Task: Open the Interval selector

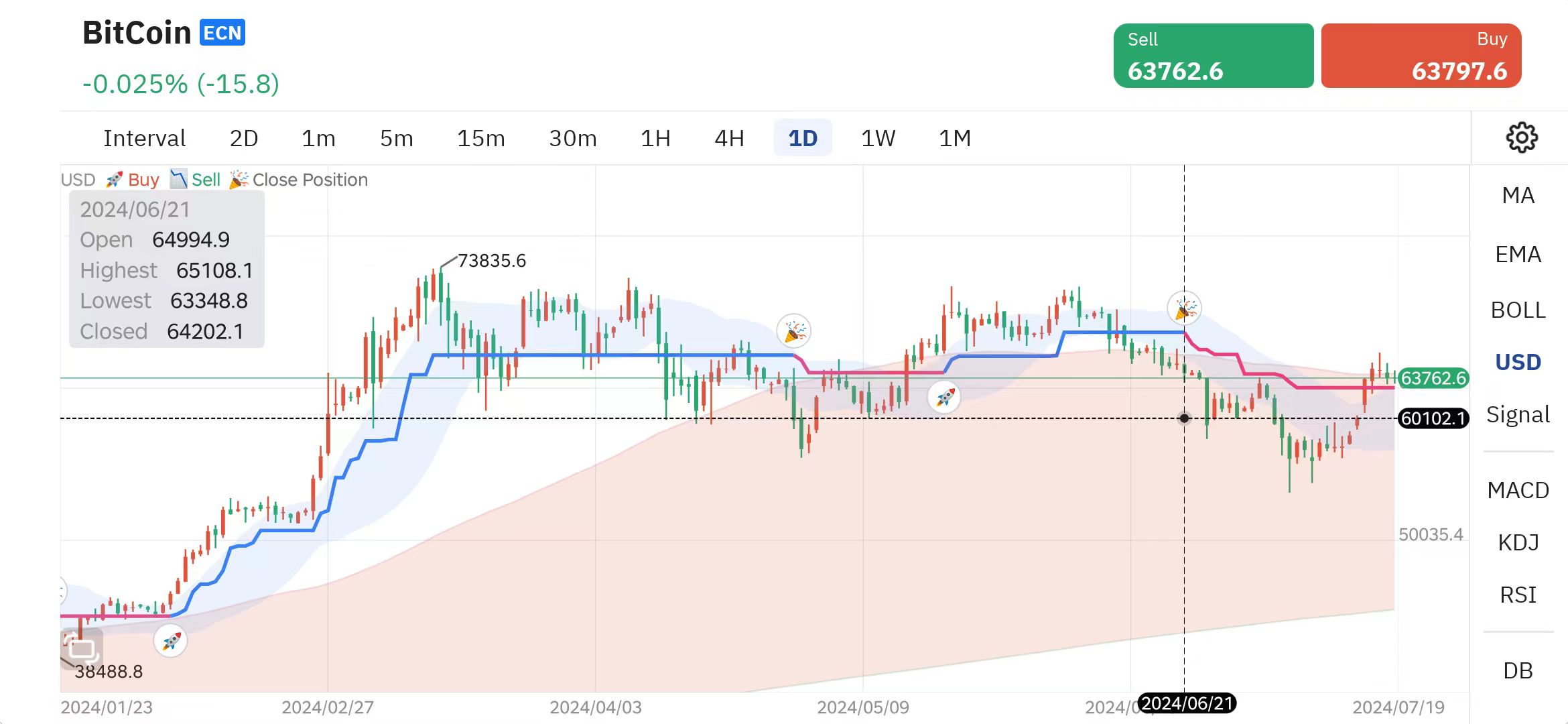Action: [144, 139]
